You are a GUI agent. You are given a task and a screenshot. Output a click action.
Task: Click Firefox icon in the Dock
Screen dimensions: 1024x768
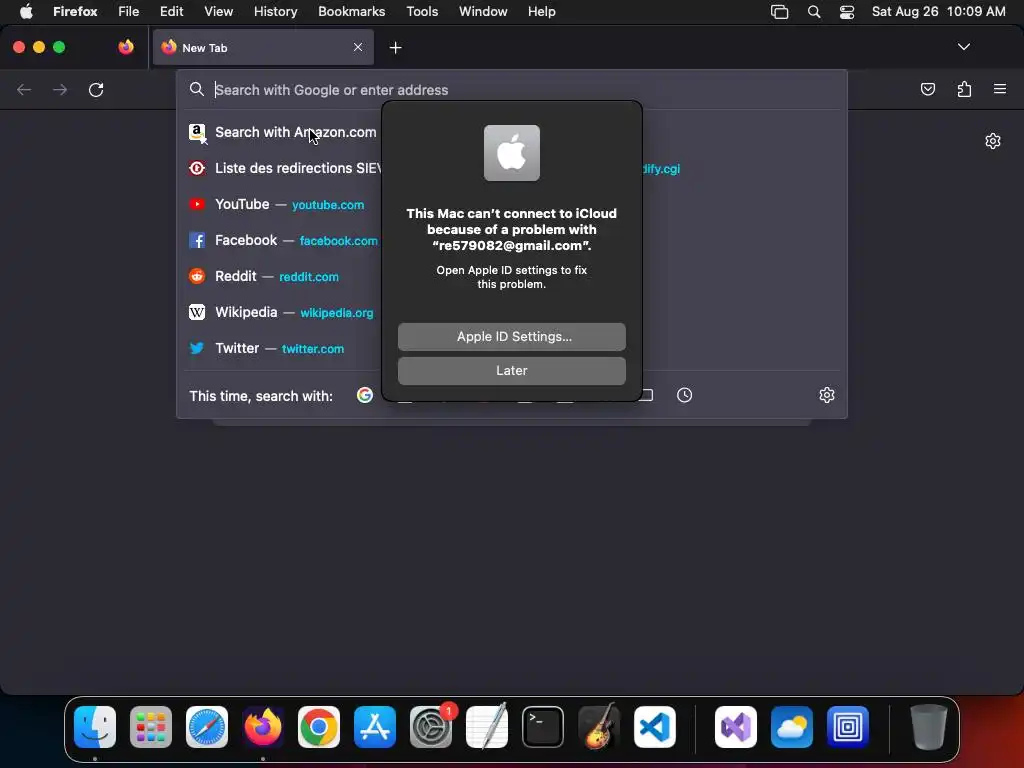[x=263, y=727]
